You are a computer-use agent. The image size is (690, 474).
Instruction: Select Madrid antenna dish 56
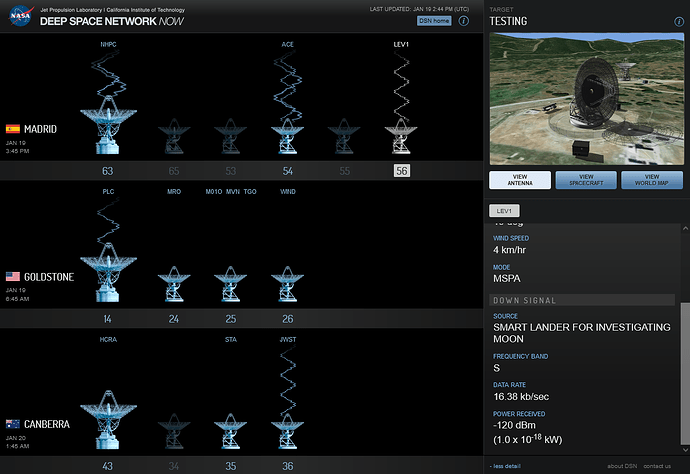click(x=401, y=136)
